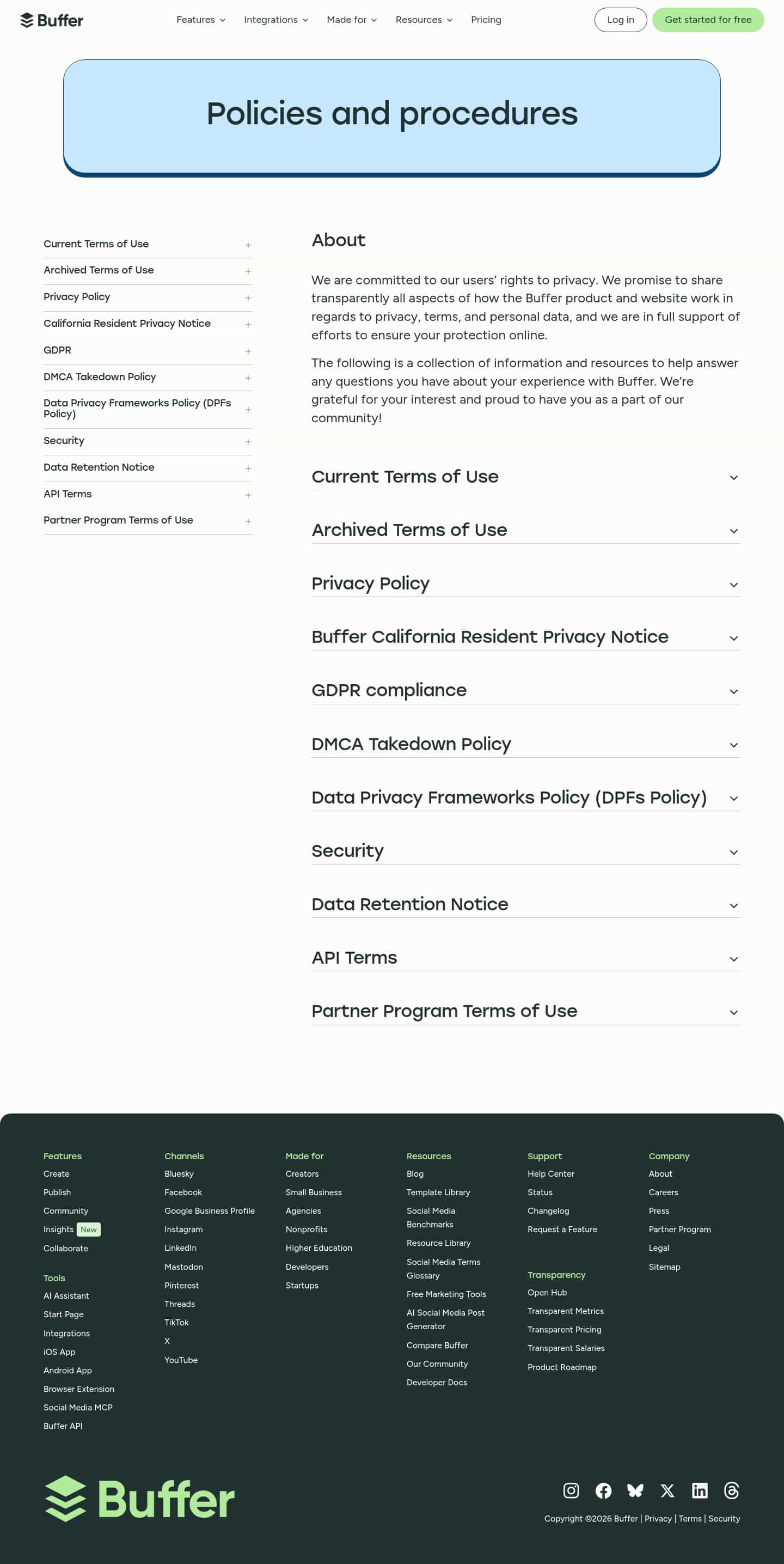This screenshot has width=784, height=1564.
Task: Open AI Assistant link under Tools
Action: pyautogui.click(x=66, y=1295)
